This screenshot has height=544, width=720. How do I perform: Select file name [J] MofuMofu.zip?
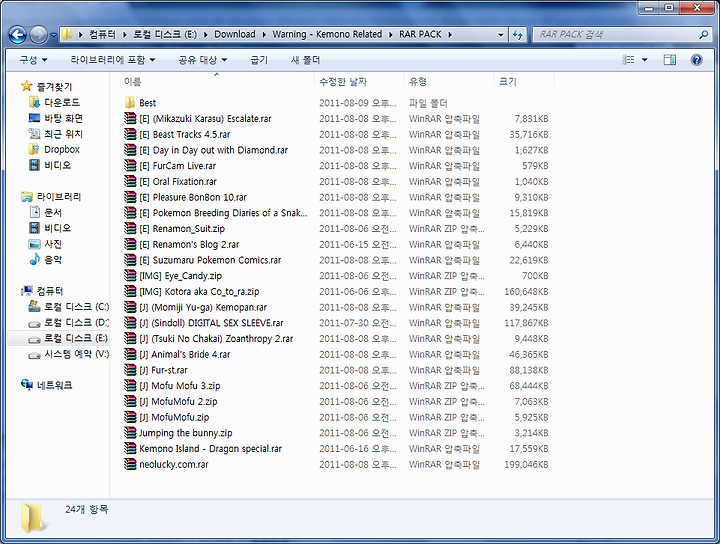pyautogui.click(x=174, y=417)
